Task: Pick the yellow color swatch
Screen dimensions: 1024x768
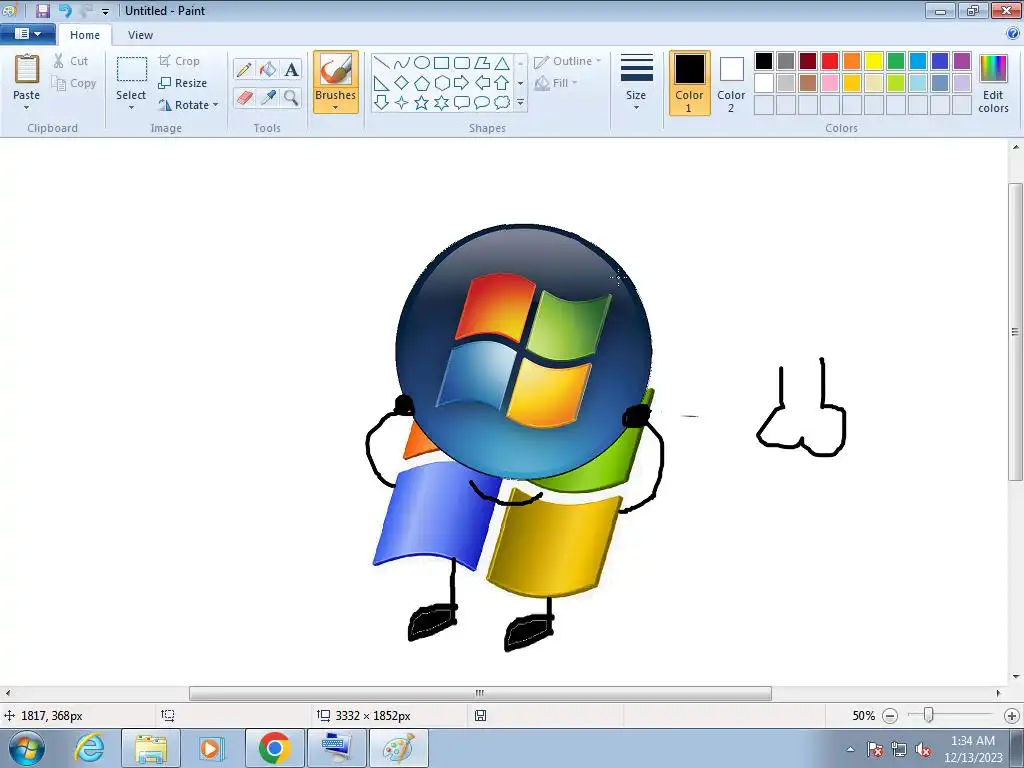Action: (x=874, y=61)
